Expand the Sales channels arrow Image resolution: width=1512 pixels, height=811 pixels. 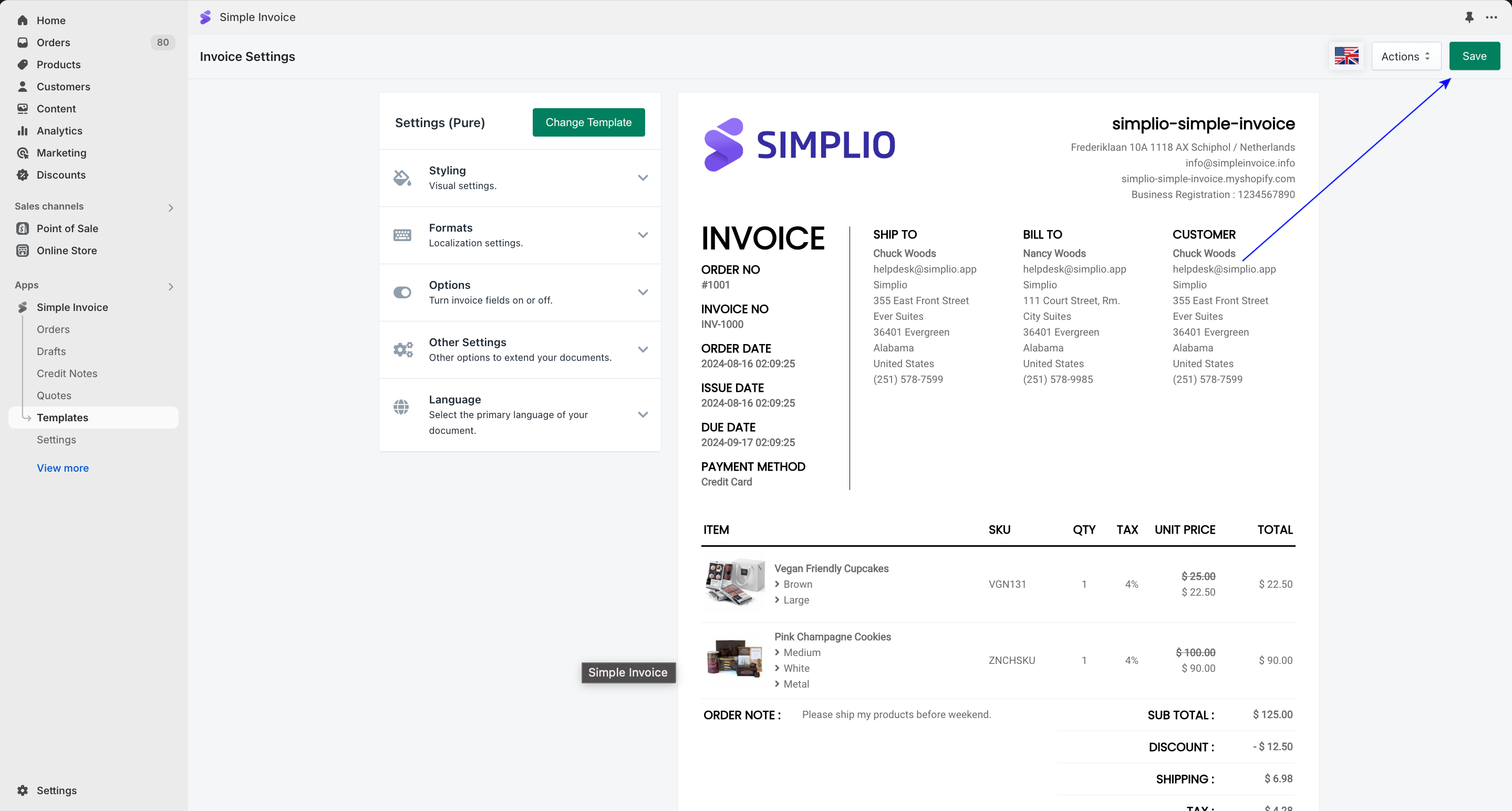[171, 207]
